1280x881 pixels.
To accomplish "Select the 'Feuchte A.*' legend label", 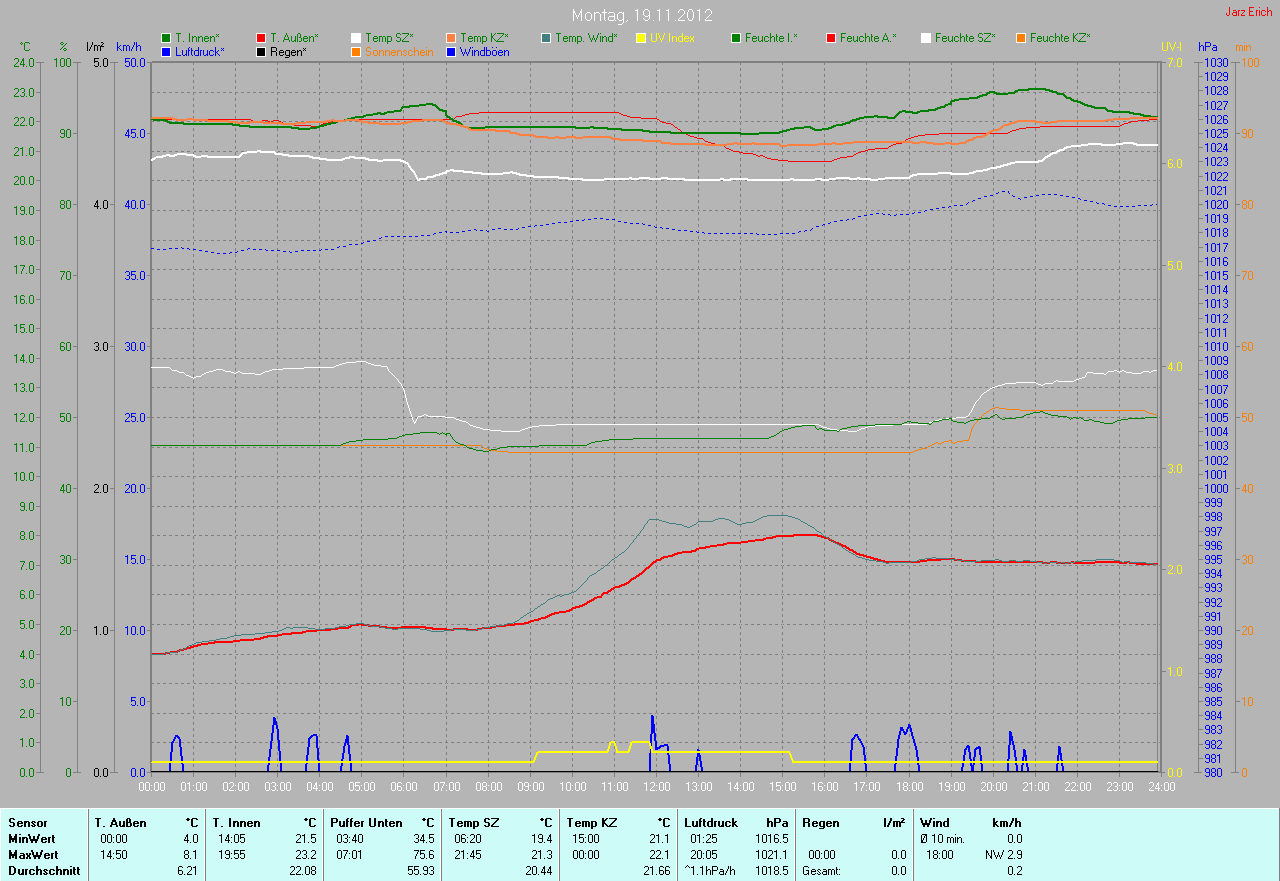I will 868,38.
